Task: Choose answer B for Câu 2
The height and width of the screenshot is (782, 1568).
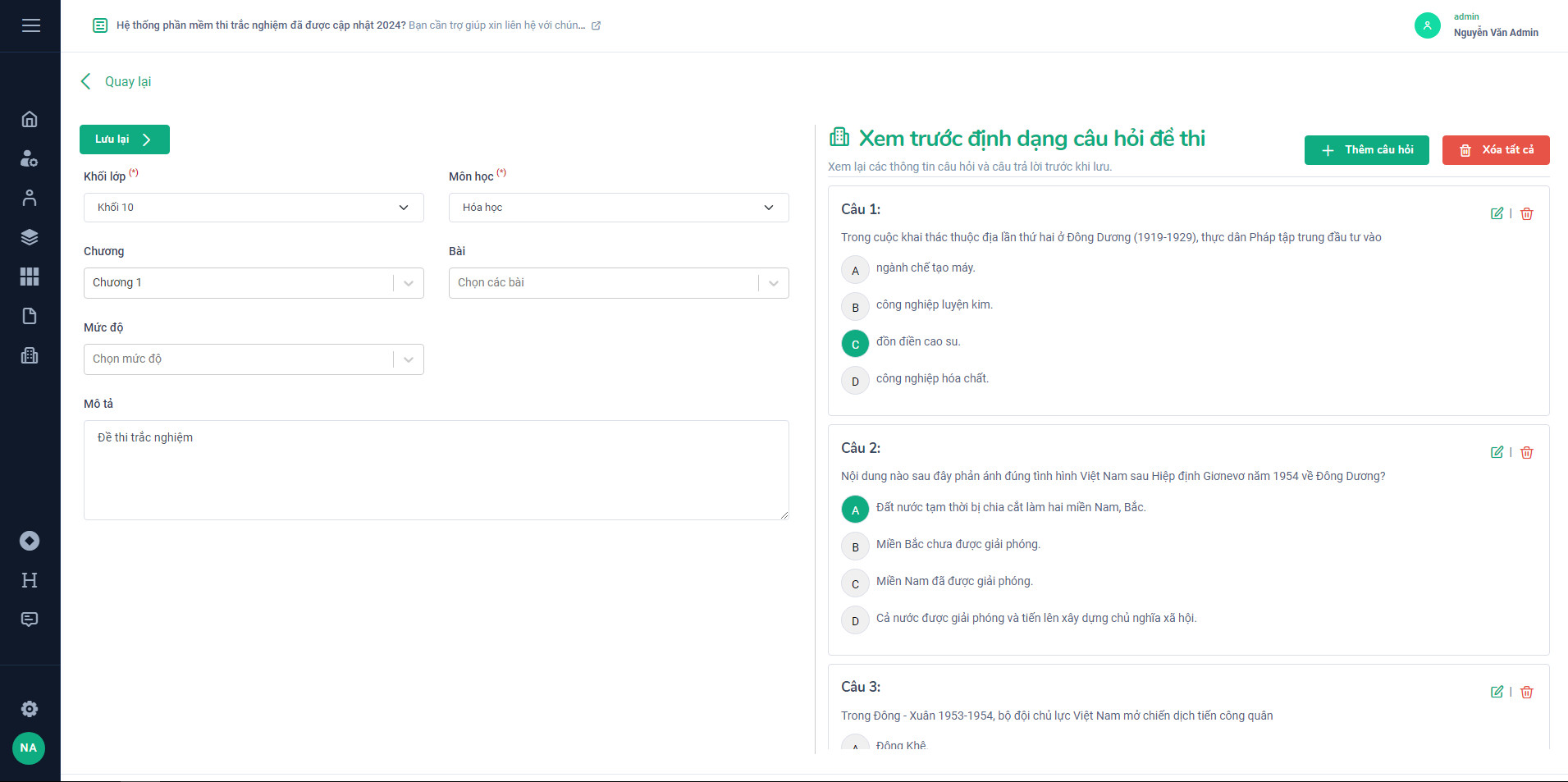Action: tap(855, 546)
